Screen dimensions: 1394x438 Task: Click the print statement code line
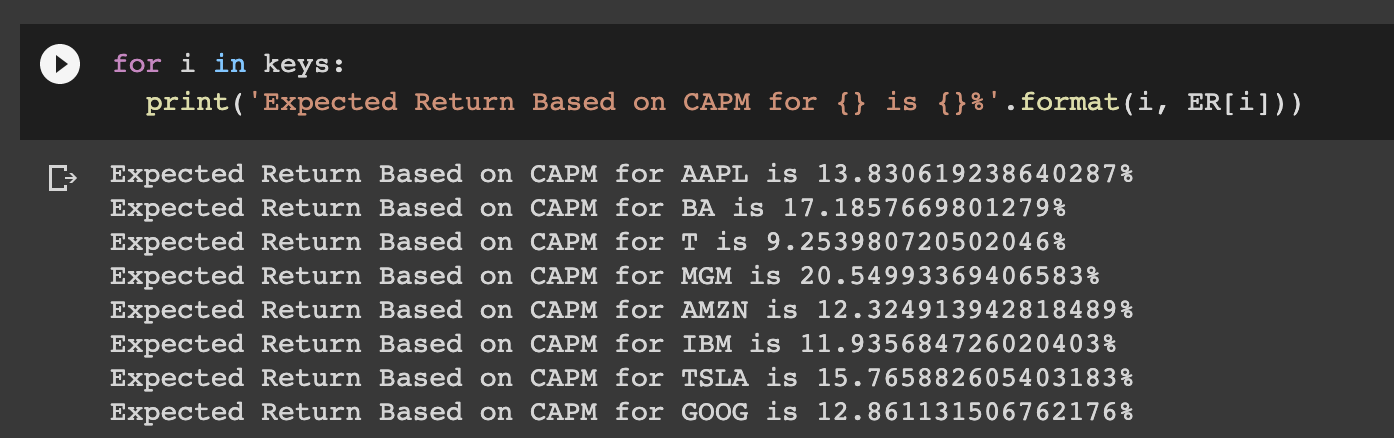[x=725, y=102]
